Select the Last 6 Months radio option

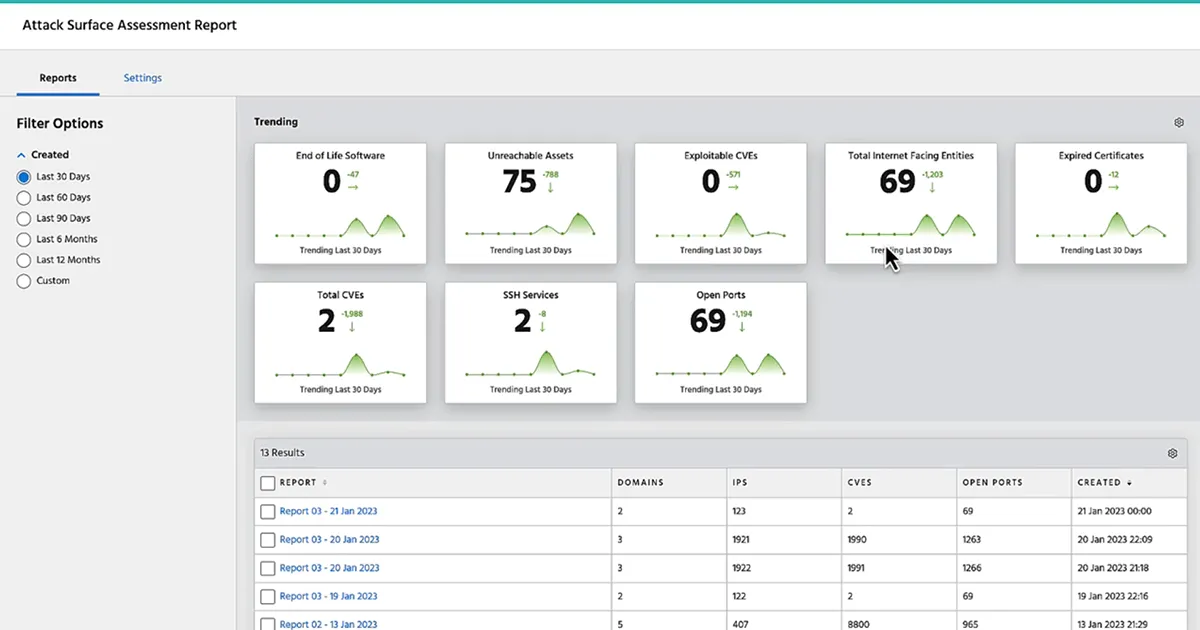24,239
